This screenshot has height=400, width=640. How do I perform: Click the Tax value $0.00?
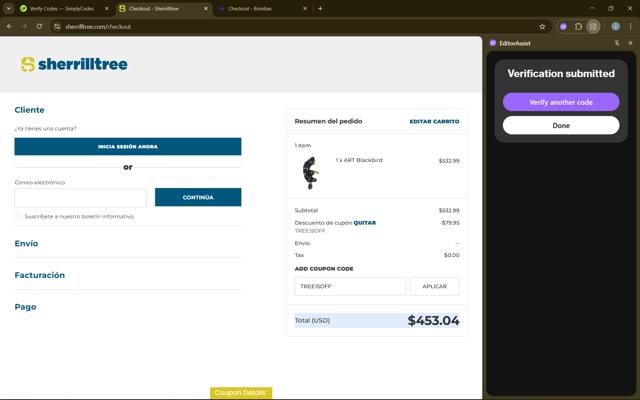pyautogui.click(x=451, y=255)
